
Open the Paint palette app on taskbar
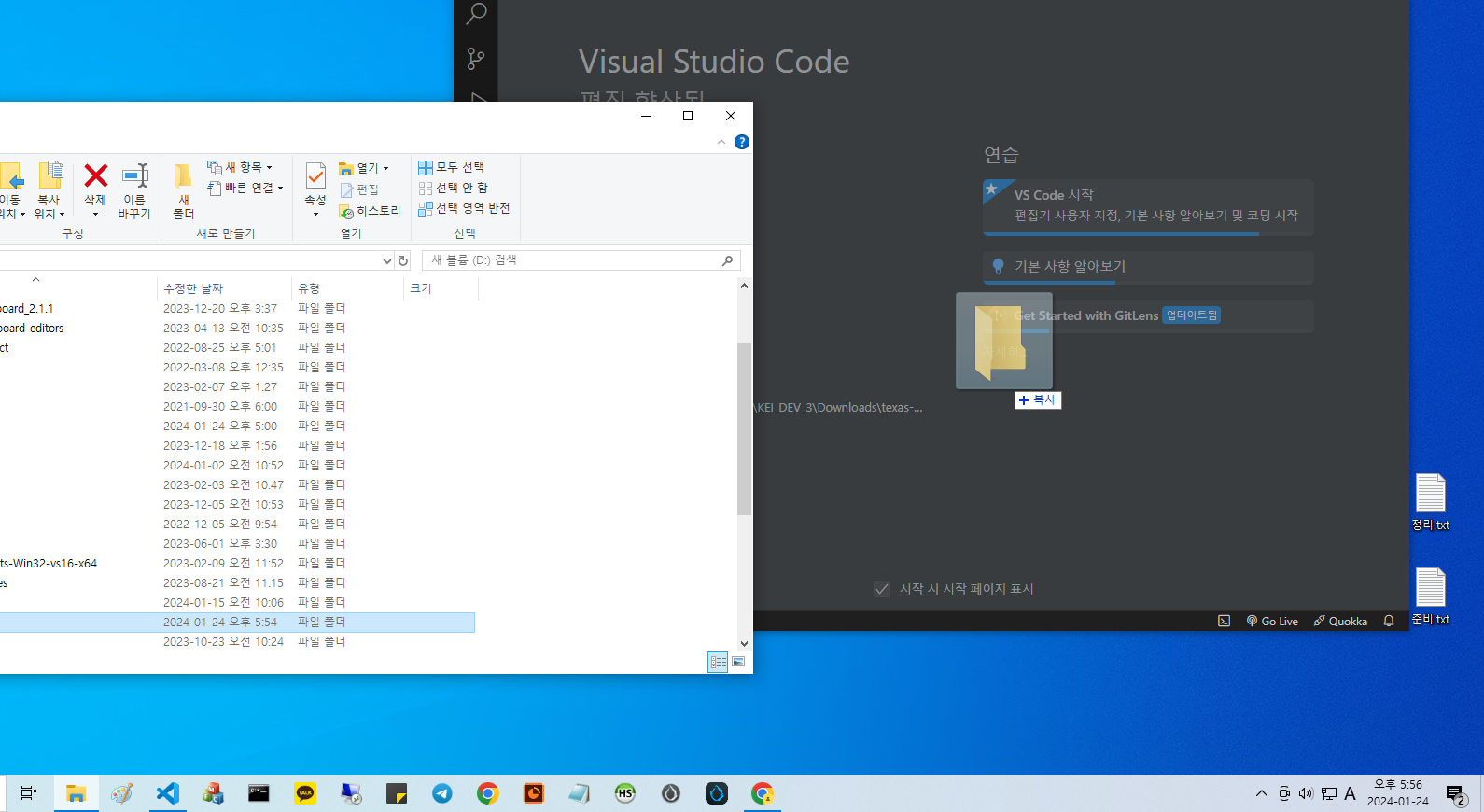pyautogui.click(x=121, y=793)
